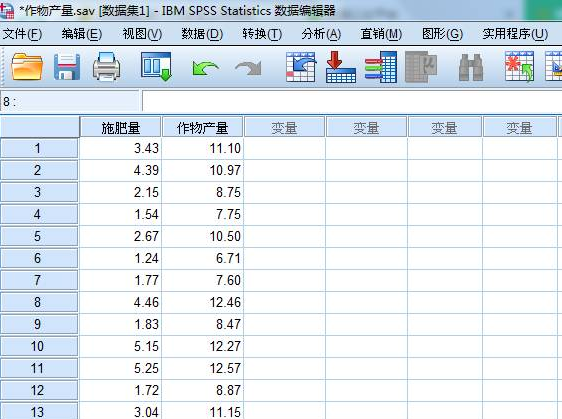The width and height of the screenshot is (562, 419).
Task: Open the 分析(A) menu
Action: point(321,34)
